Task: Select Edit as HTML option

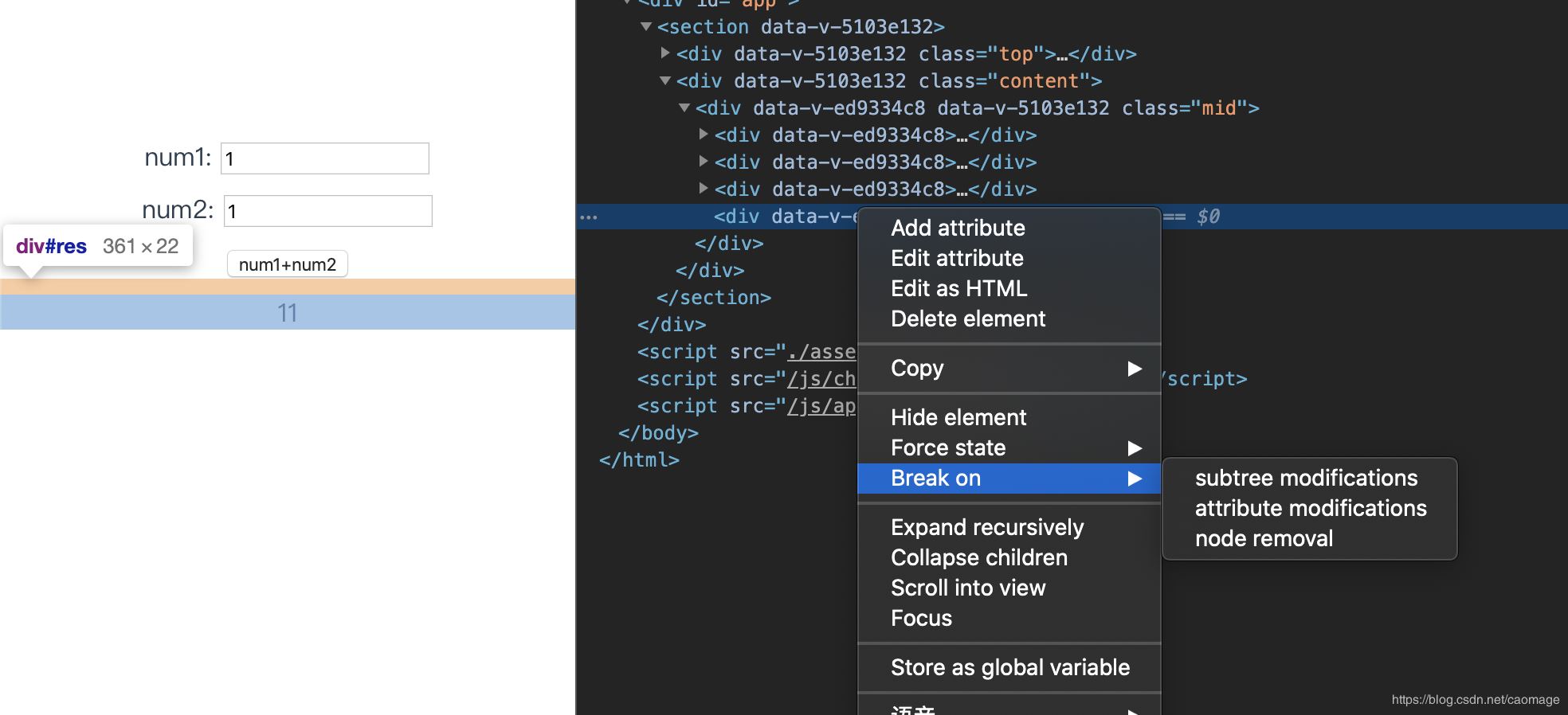Action: 958,288
